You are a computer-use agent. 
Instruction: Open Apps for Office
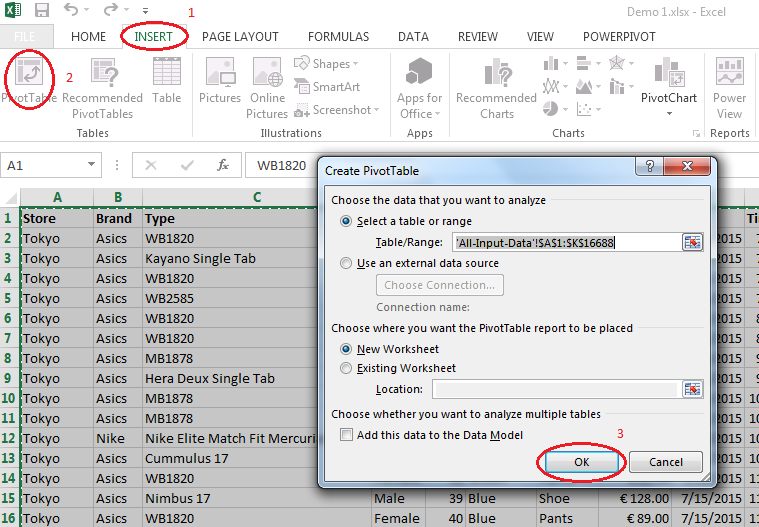pos(419,88)
